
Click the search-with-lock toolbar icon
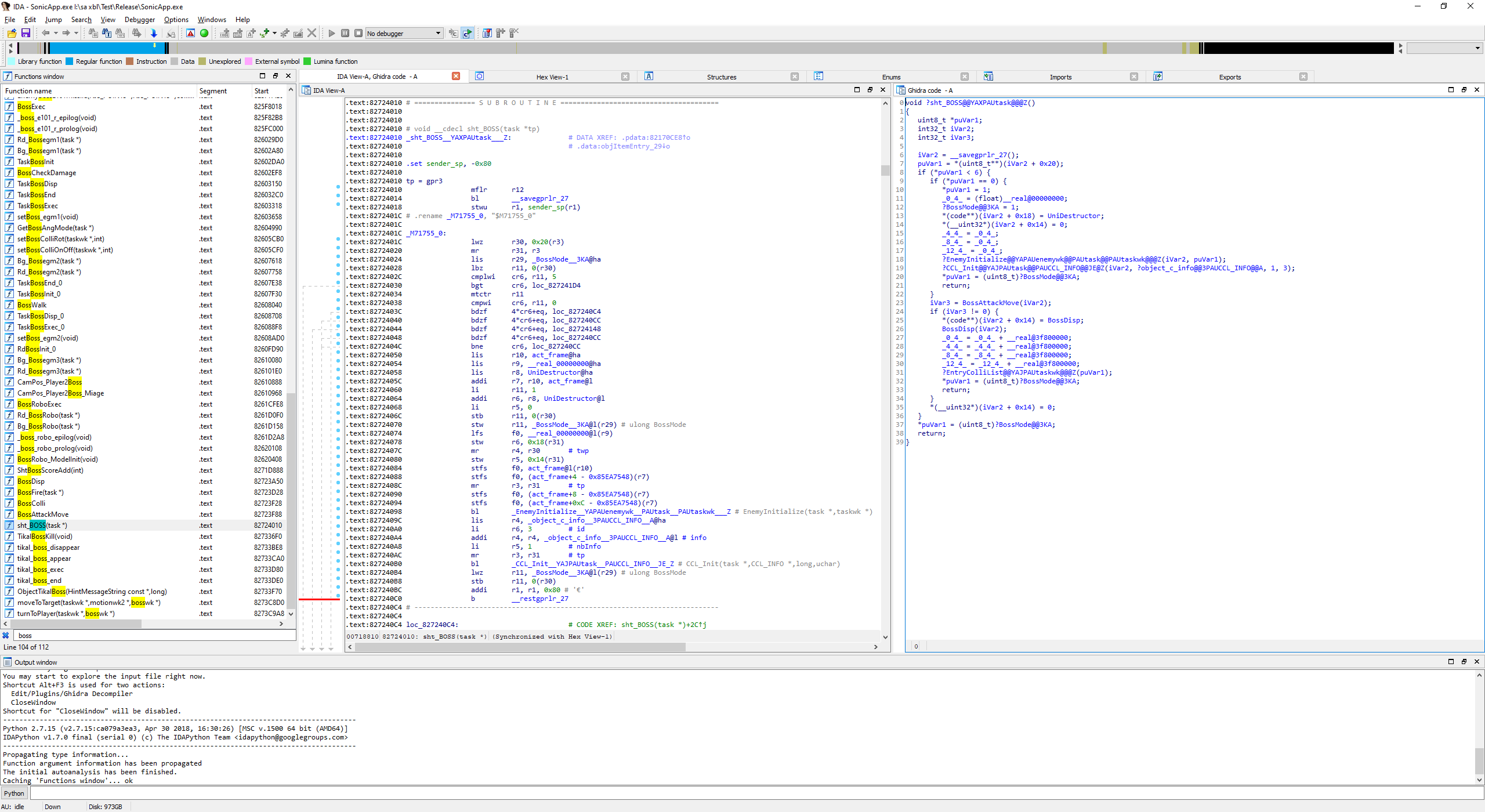tap(171, 33)
